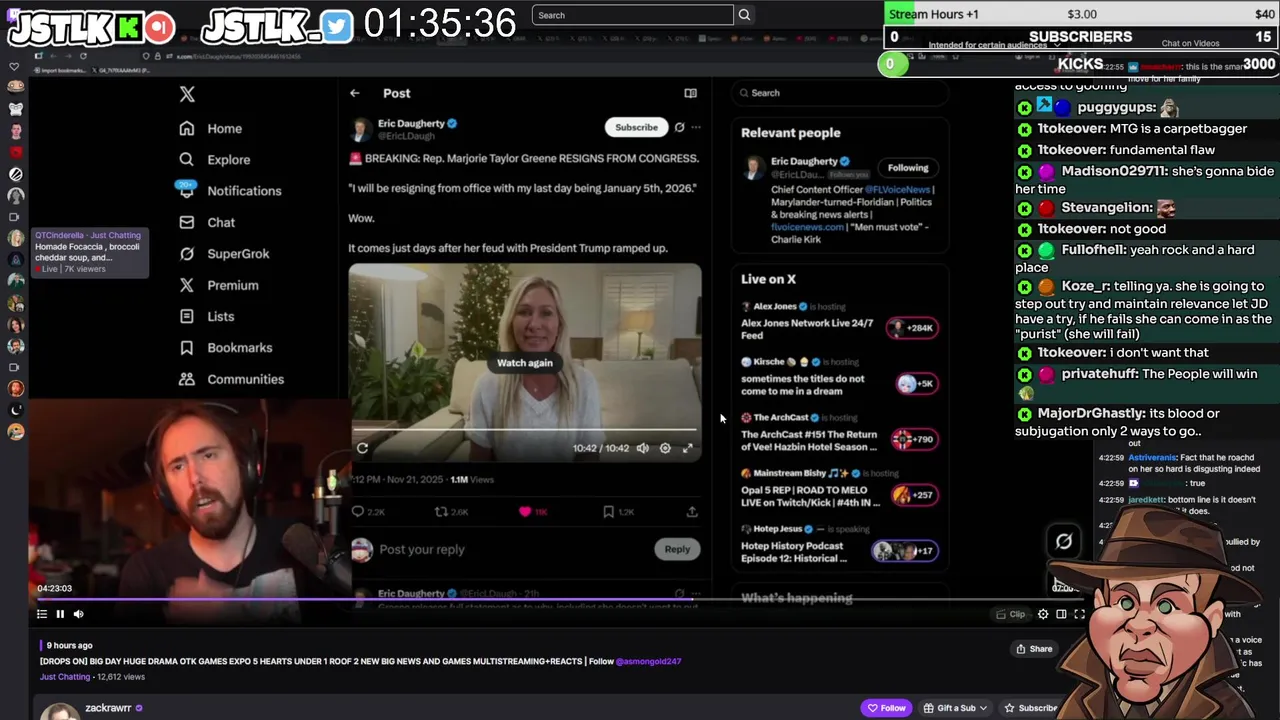
Task: Open the X video settings gear
Action: tap(665, 448)
